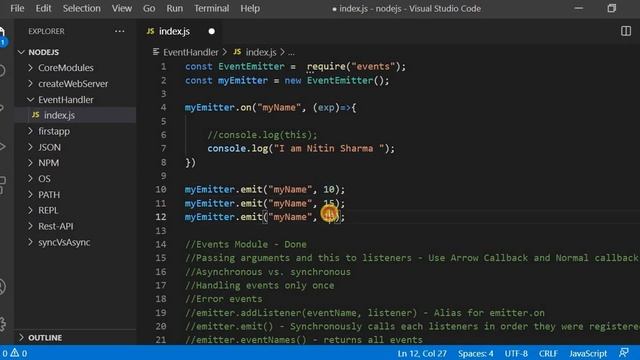Click the console.log("I am Nitin Sharma") line
This screenshot has width=640, height=360.
301,149
